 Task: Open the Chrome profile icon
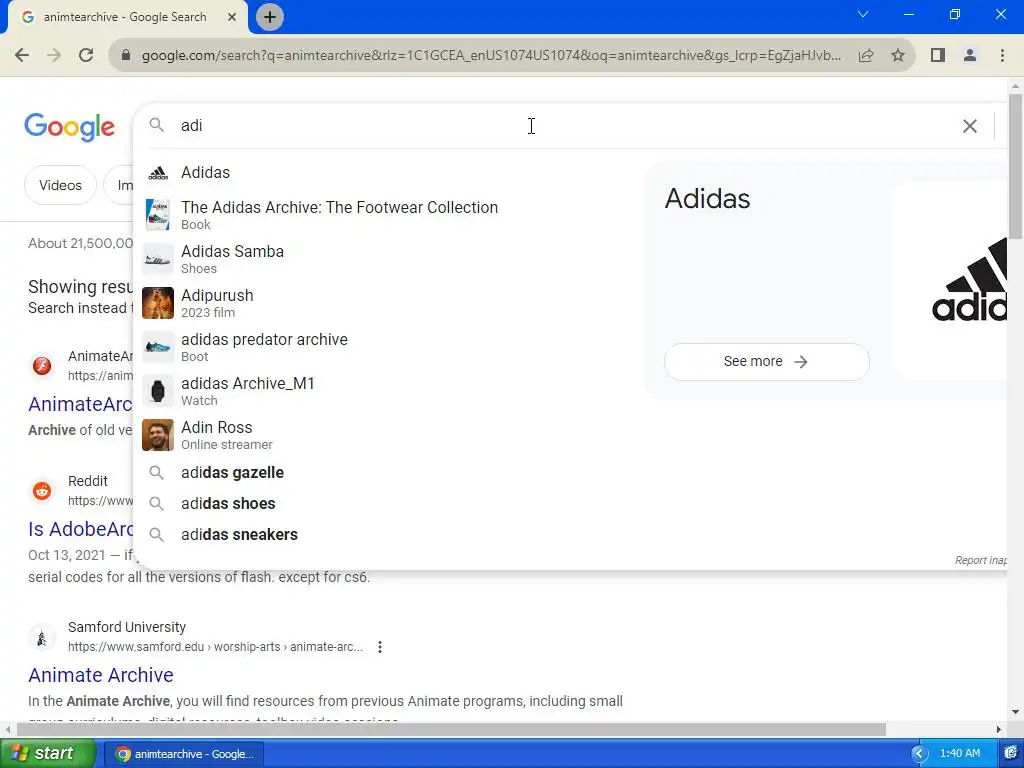970,56
